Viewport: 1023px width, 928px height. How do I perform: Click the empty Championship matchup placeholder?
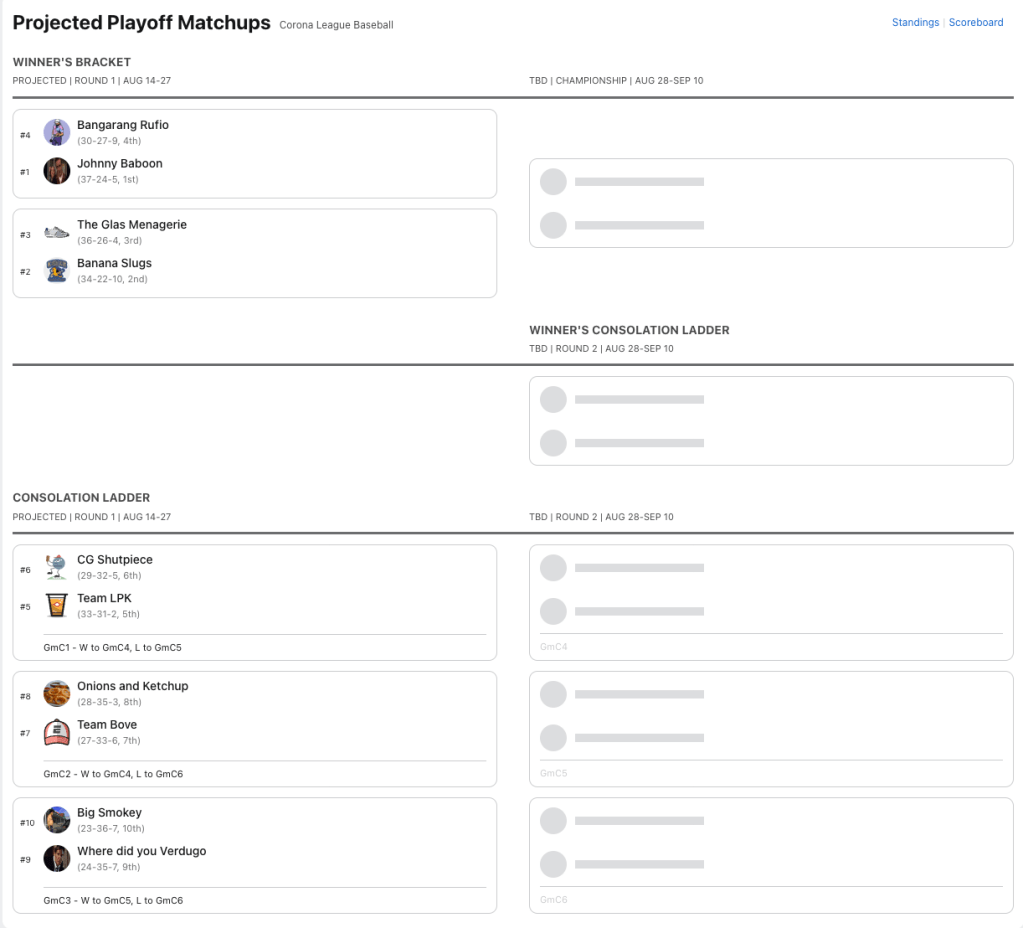[770, 203]
